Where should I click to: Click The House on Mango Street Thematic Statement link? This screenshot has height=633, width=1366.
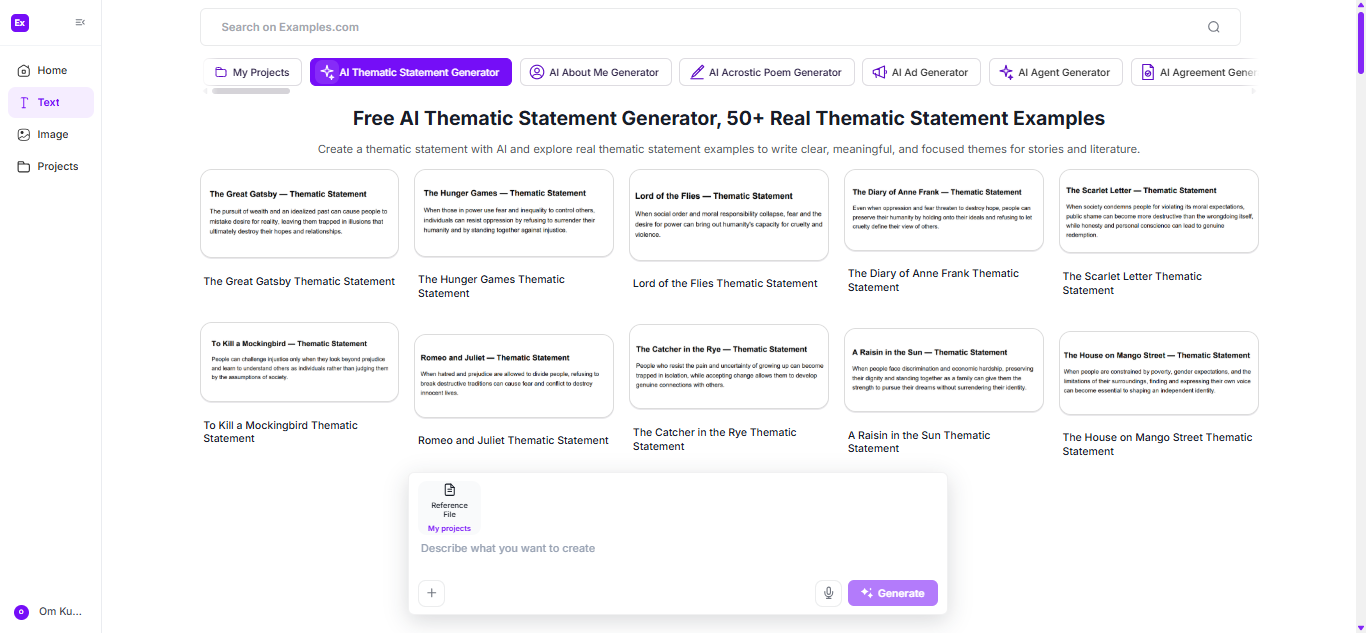[x=1158, y=444]
